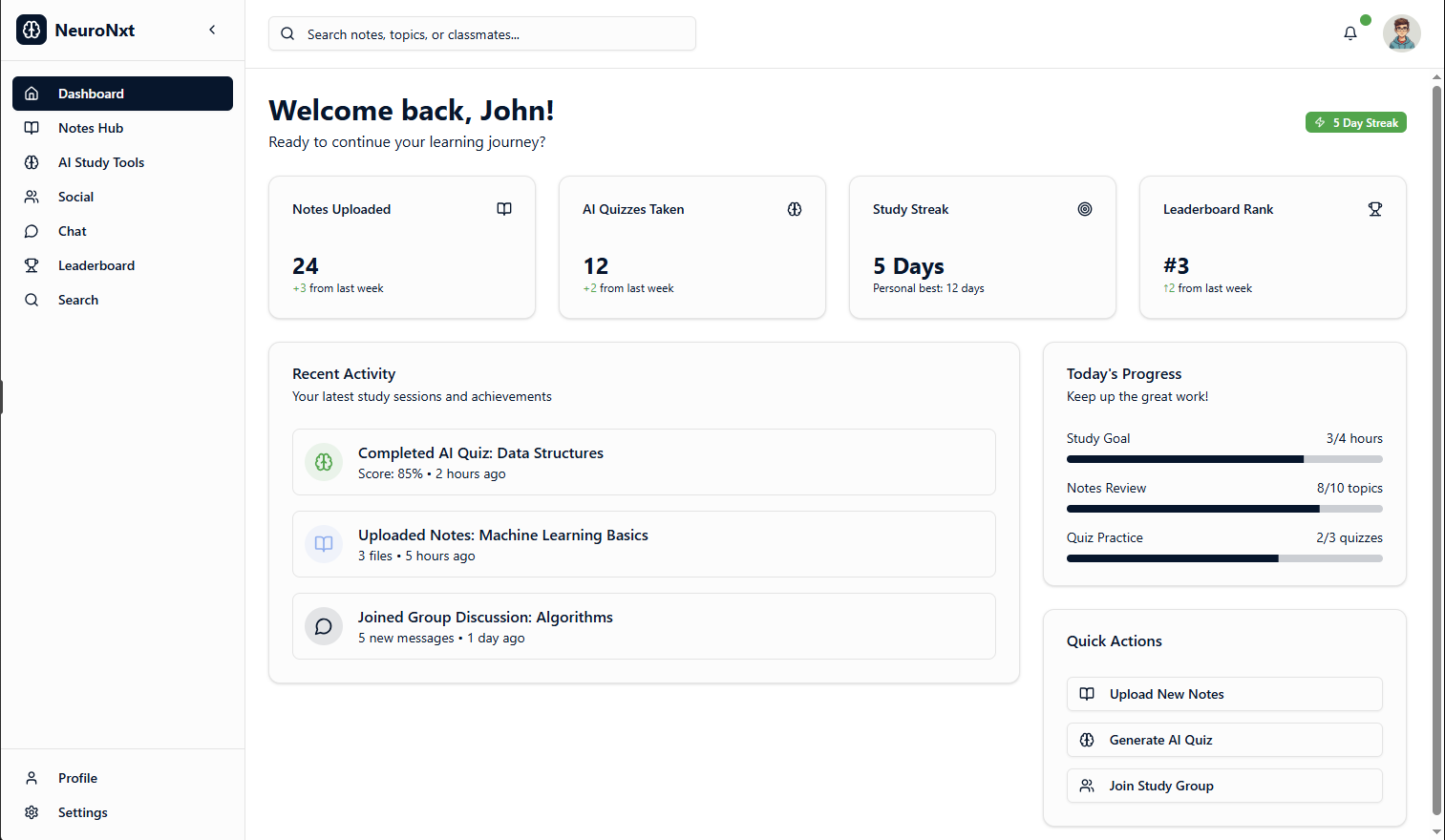Open Notes Hub in the sidebar
The image size is (1445, 840).
click(91, 128)
